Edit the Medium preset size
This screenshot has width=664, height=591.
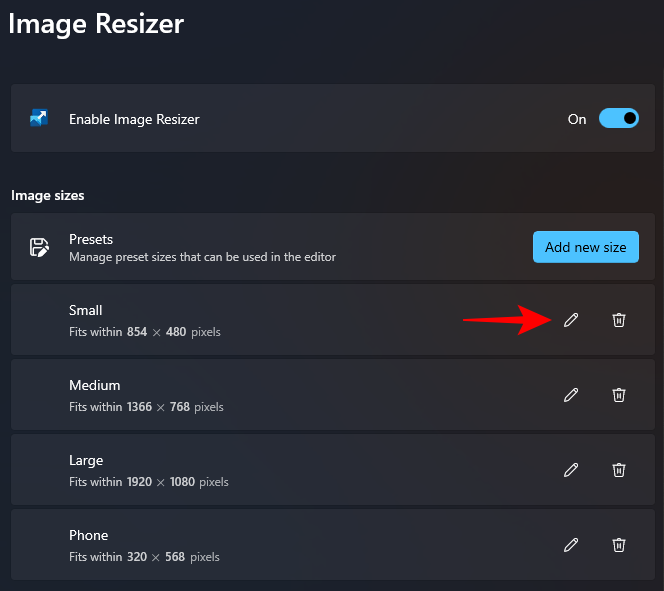point(571,395)
